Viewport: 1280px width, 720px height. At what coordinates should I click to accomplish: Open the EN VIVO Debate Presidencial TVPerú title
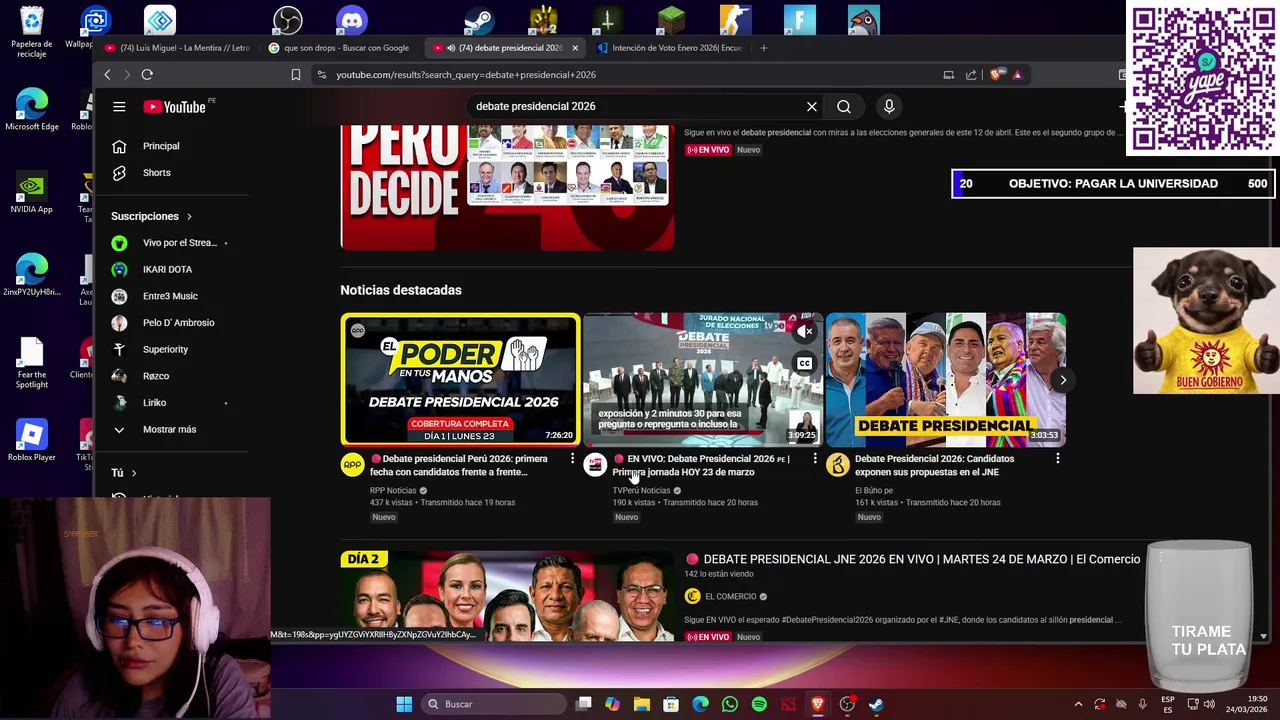click(x=703, y=466)
